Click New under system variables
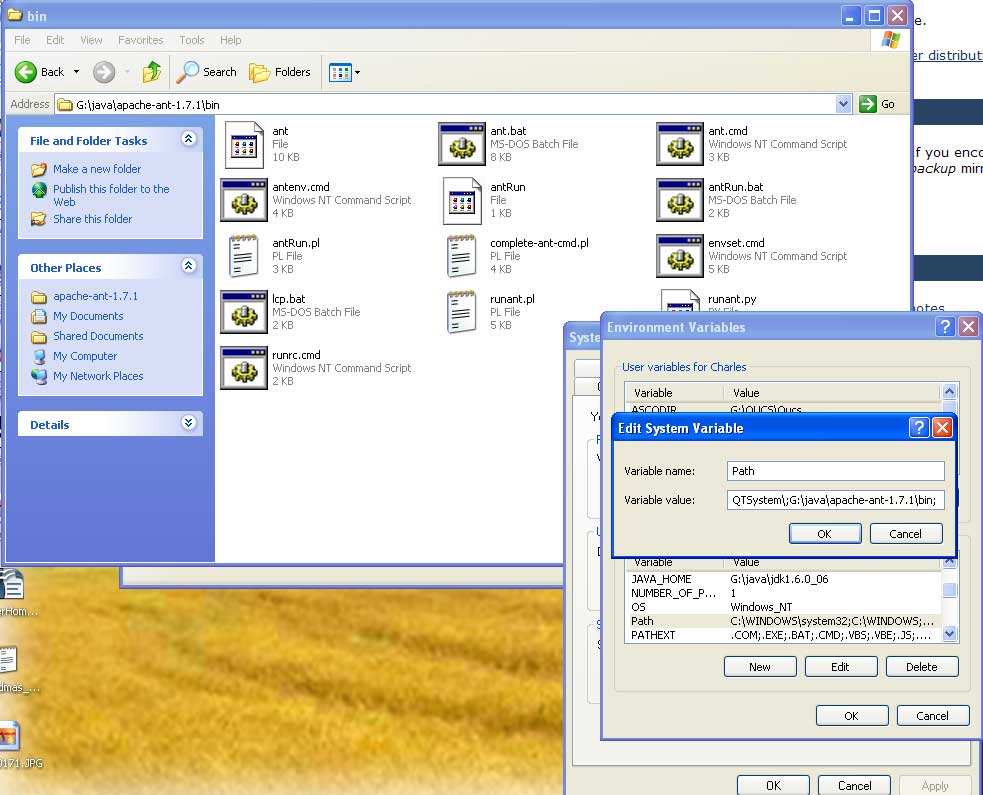Viewport: 983px width, 795px height. pos(760,666)
